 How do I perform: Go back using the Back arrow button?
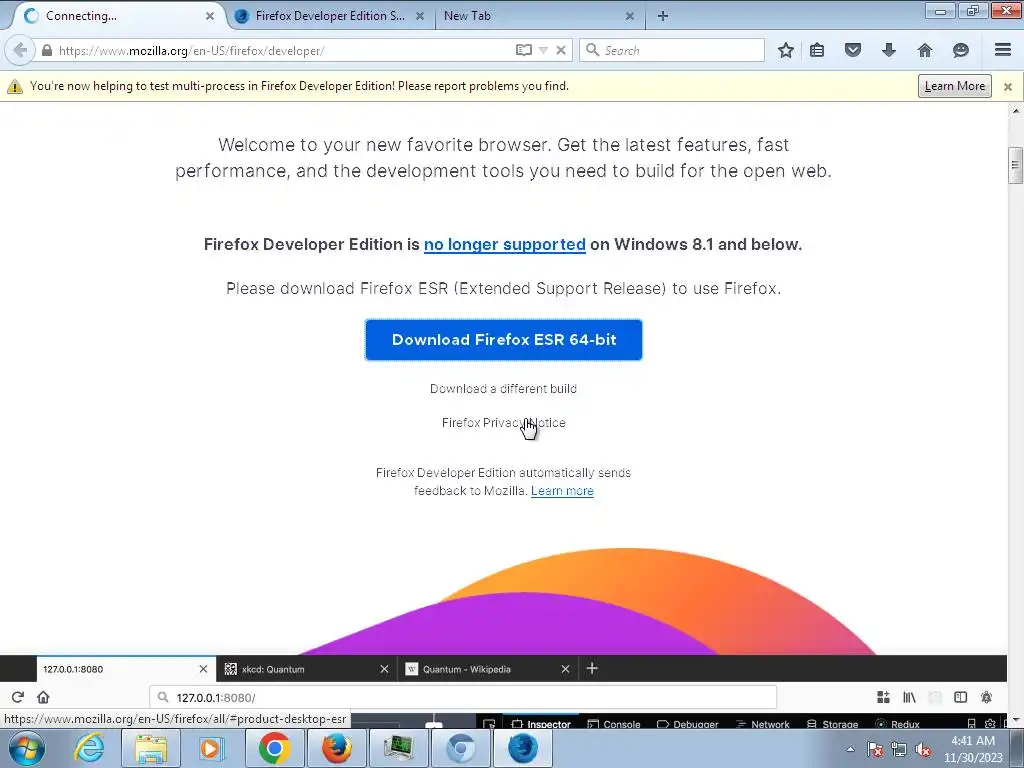(20, 50)
